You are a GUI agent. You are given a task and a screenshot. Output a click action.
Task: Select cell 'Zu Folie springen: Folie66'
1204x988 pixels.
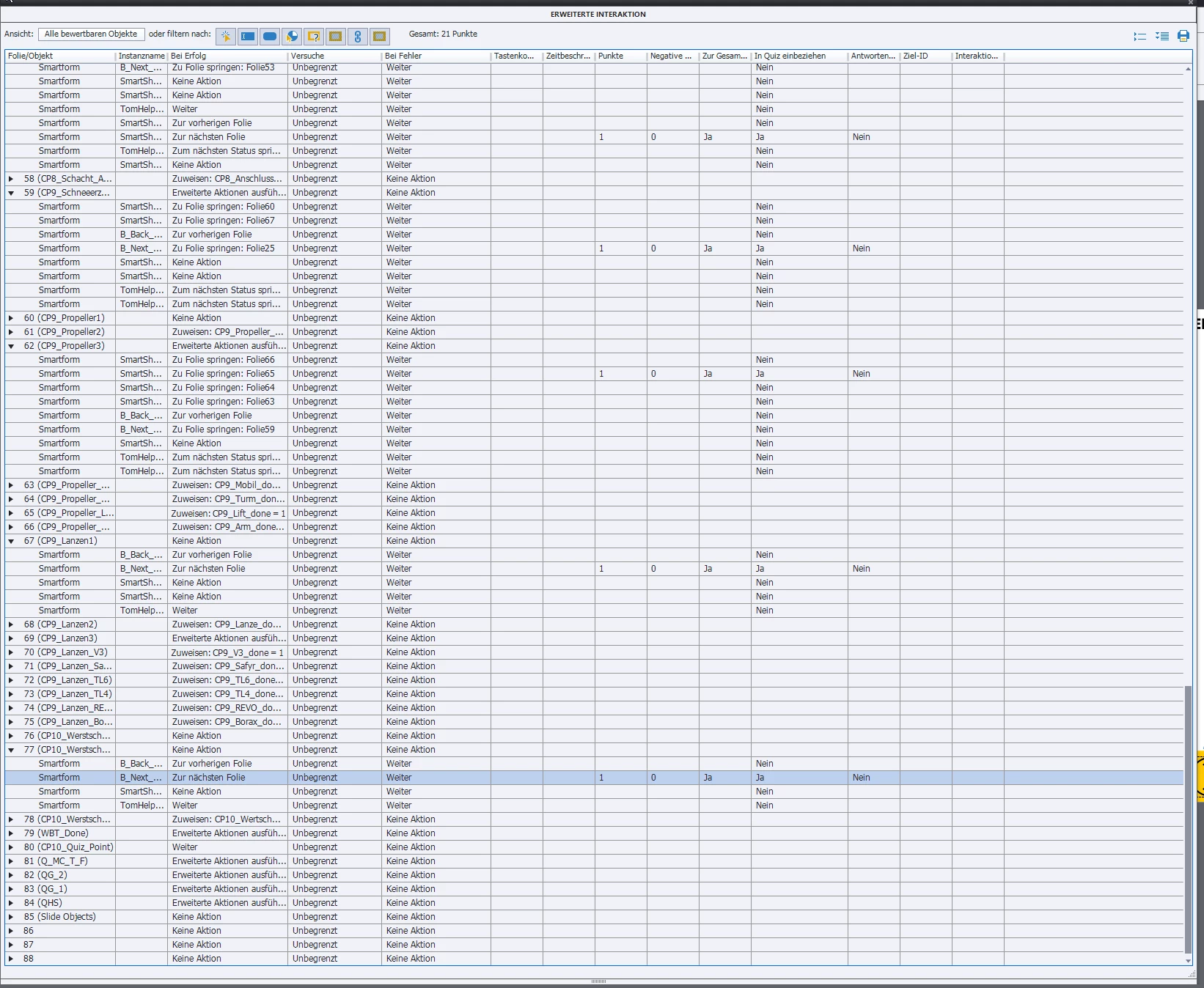227,360
